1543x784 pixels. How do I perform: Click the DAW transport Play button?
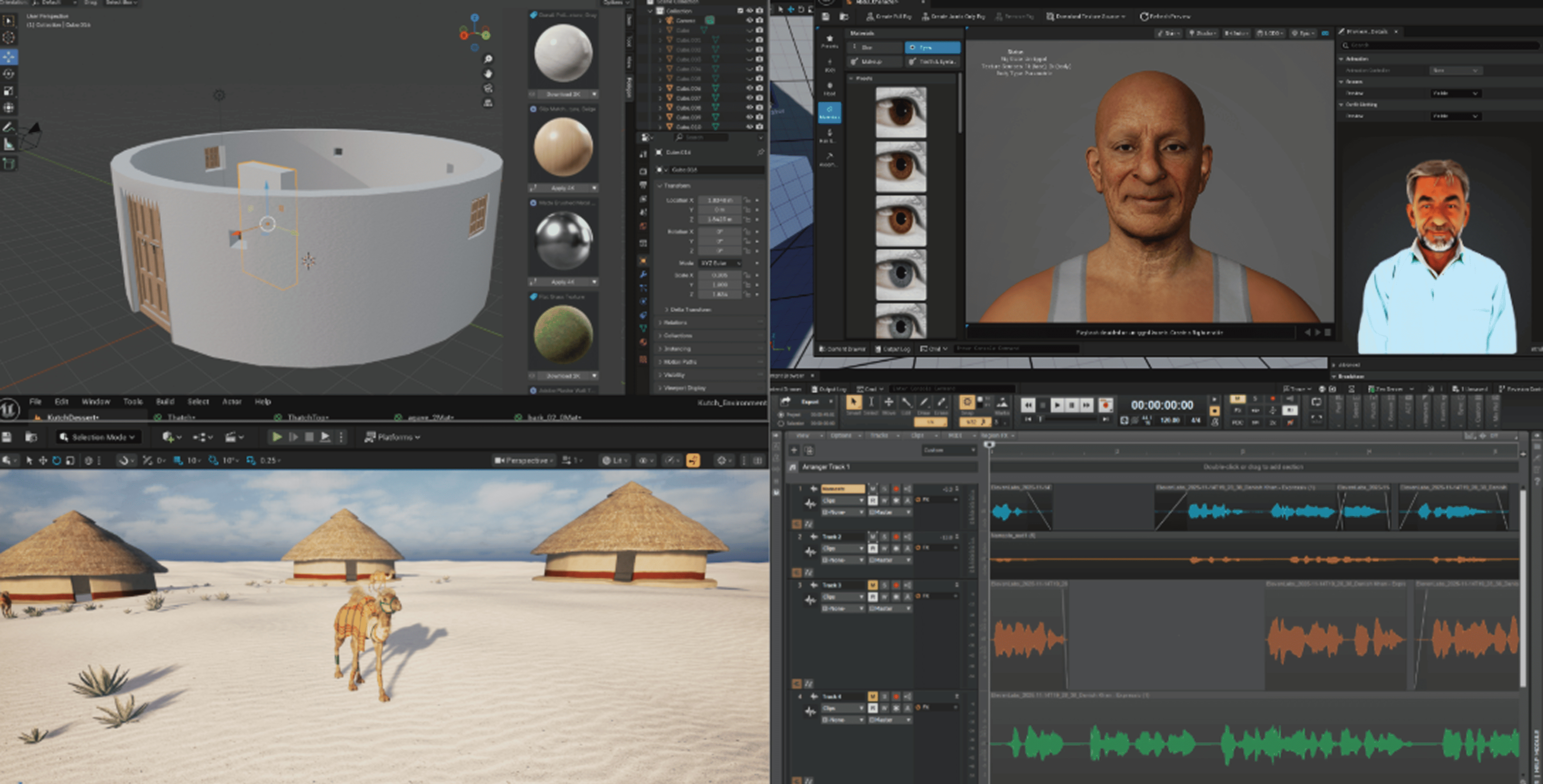1057,405
